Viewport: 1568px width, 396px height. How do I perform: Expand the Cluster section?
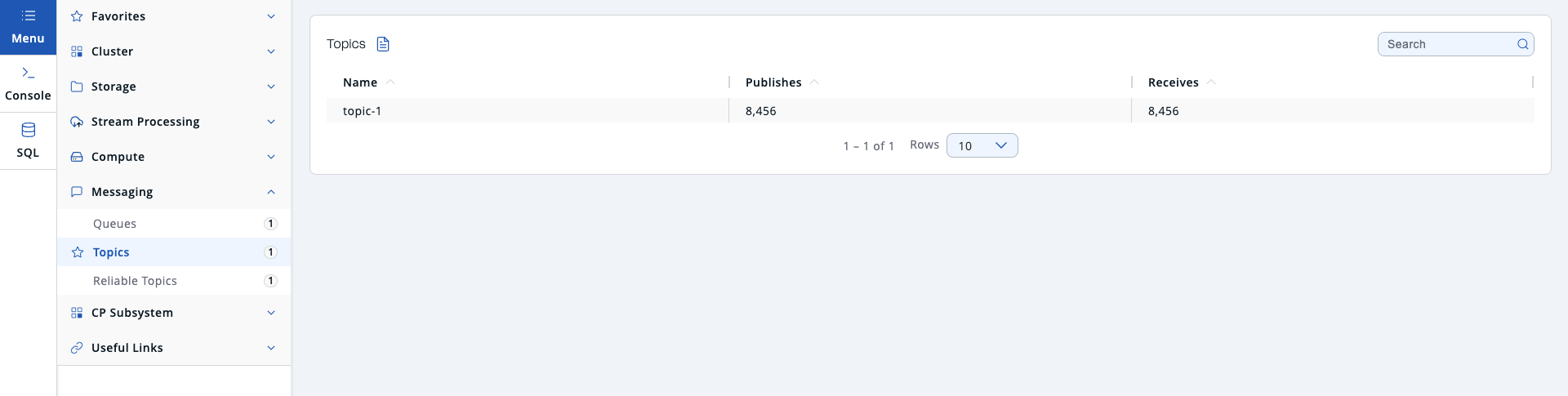[x=271, y=51]
